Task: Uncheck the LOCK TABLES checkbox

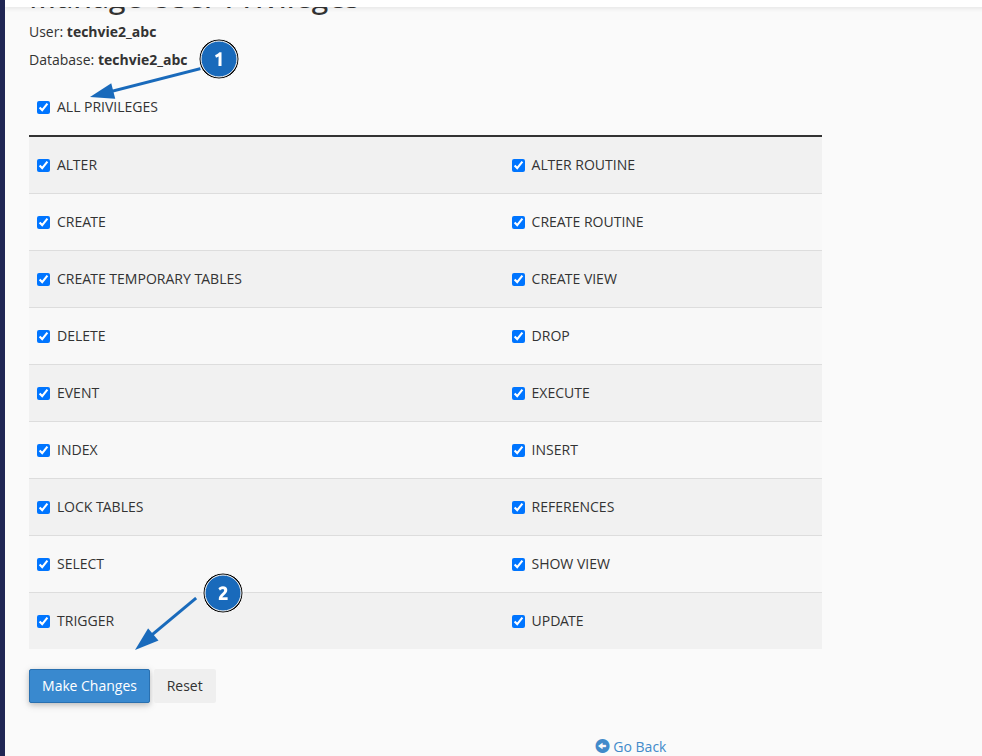Action: click(44, 508)
